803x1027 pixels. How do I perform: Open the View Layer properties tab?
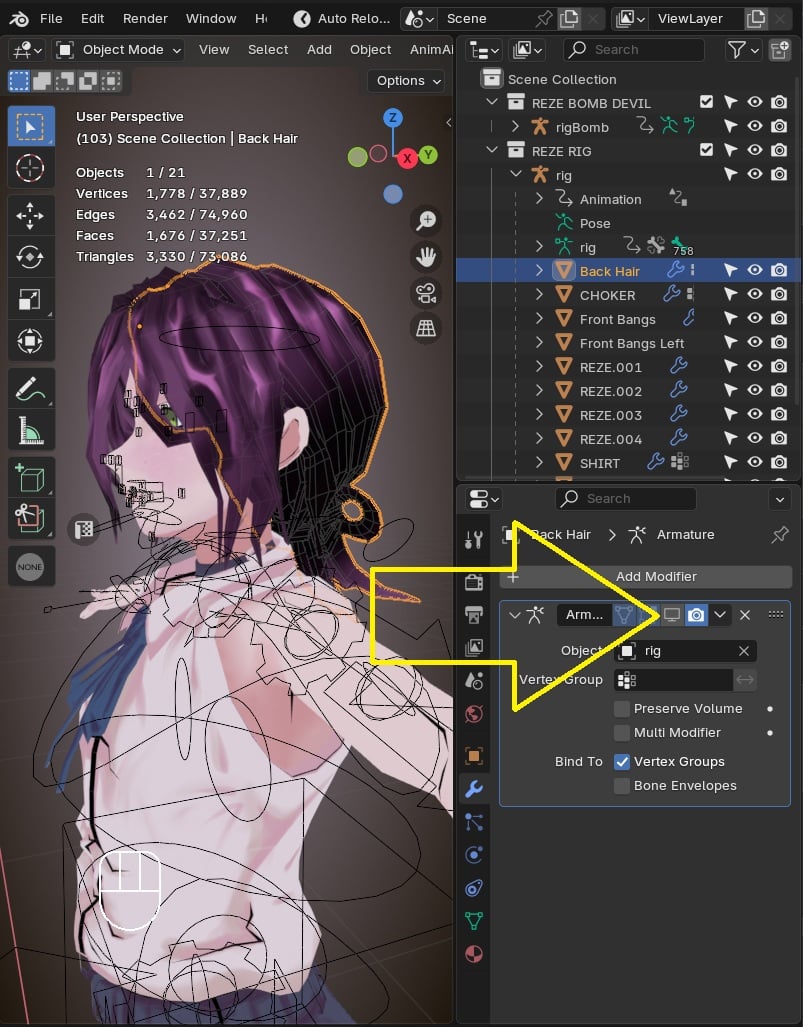(474, 647)
